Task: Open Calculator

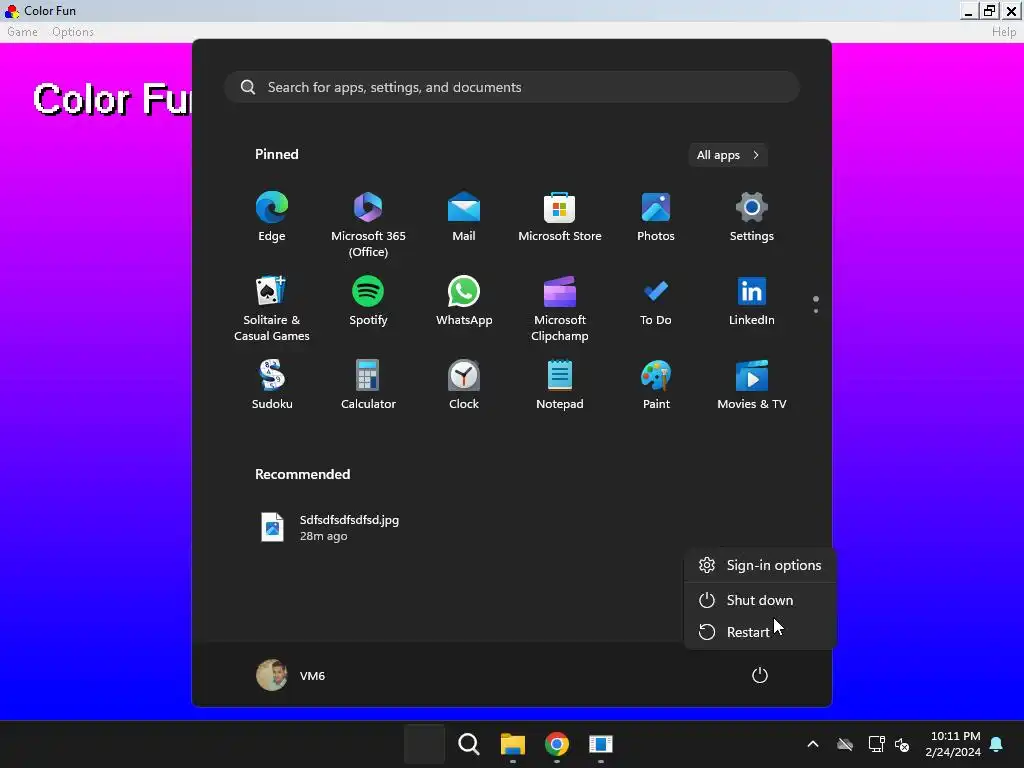Action: (368, 385)
